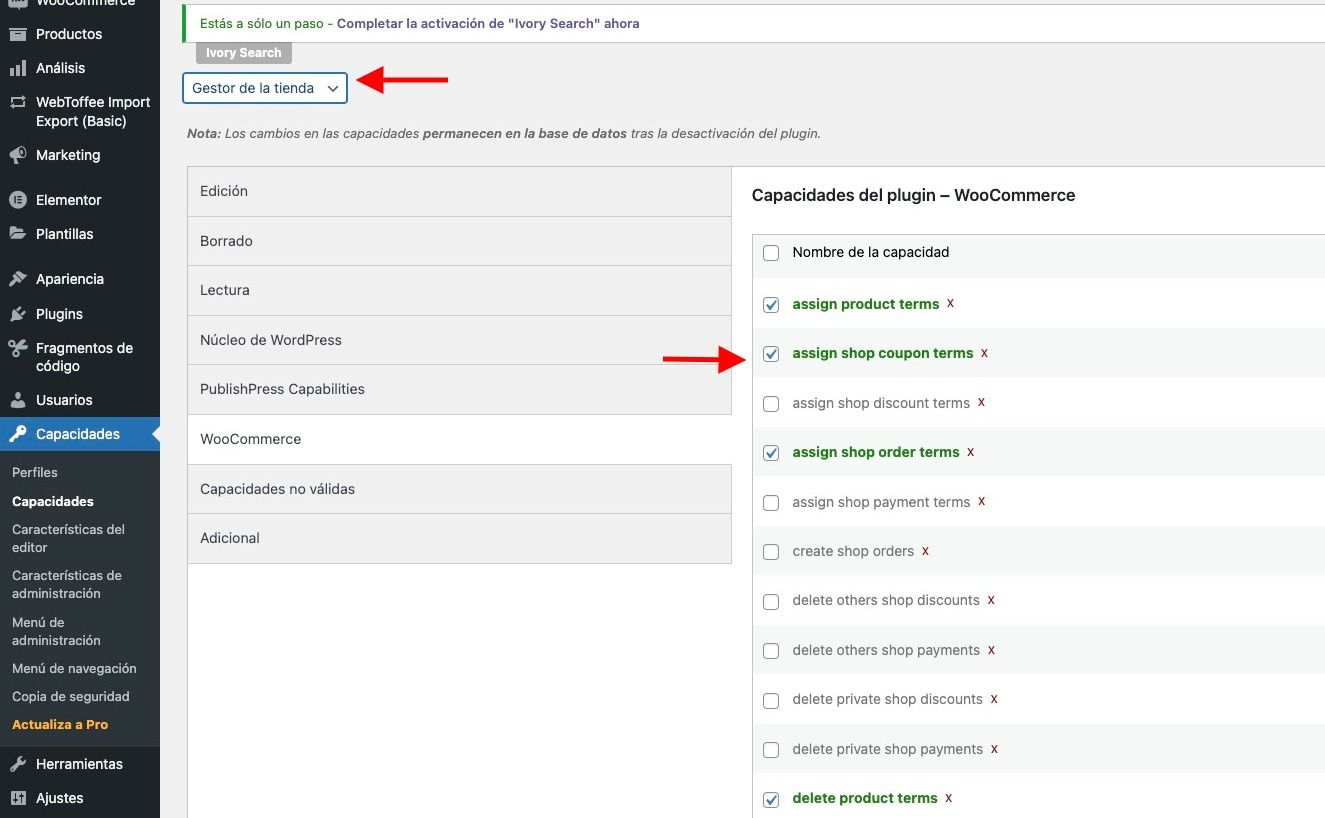Enable assign shop payment terms checkbox

771,503
